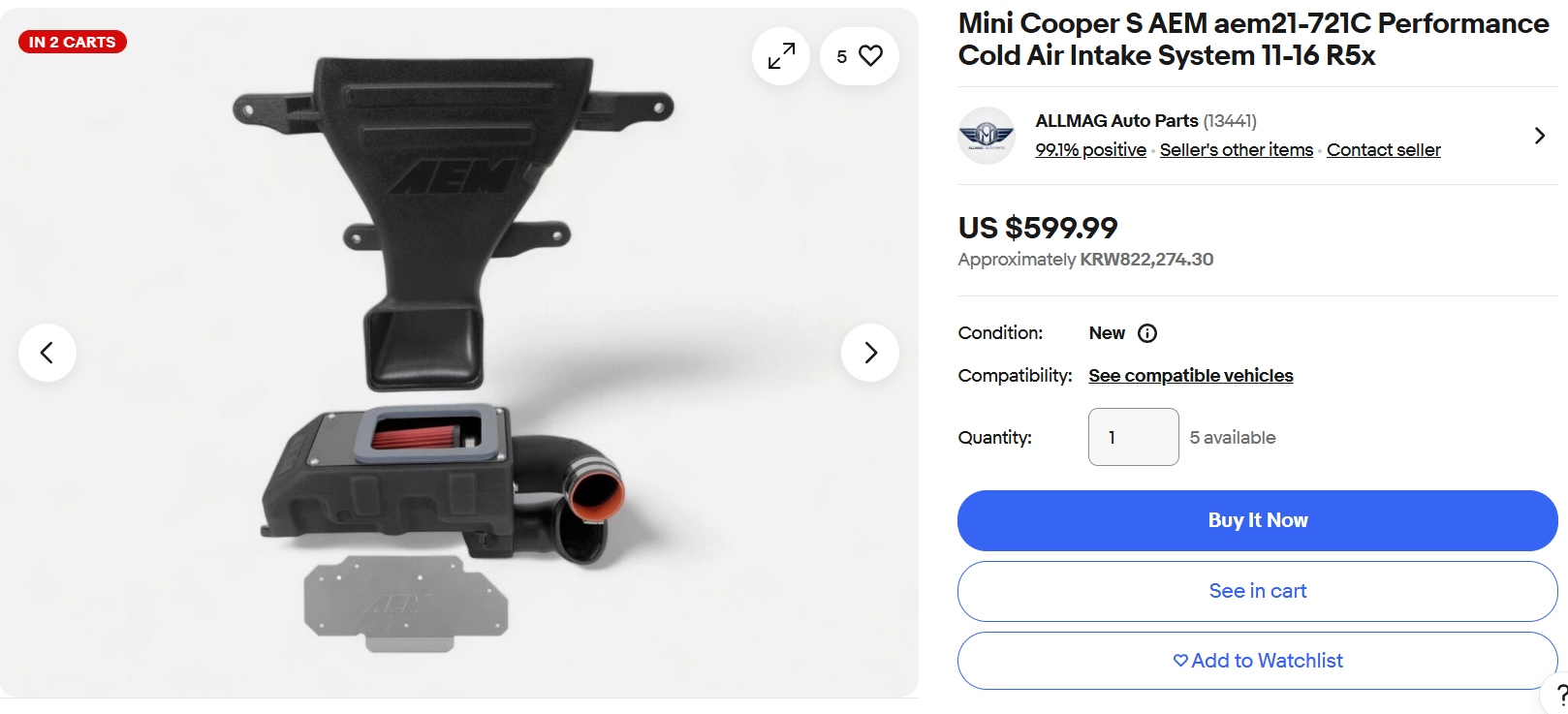This screenshot has height=714, width=1568.
Task: Click the ALLMAG Auto Parts seller name
Action: click(x=1116, y=121)
